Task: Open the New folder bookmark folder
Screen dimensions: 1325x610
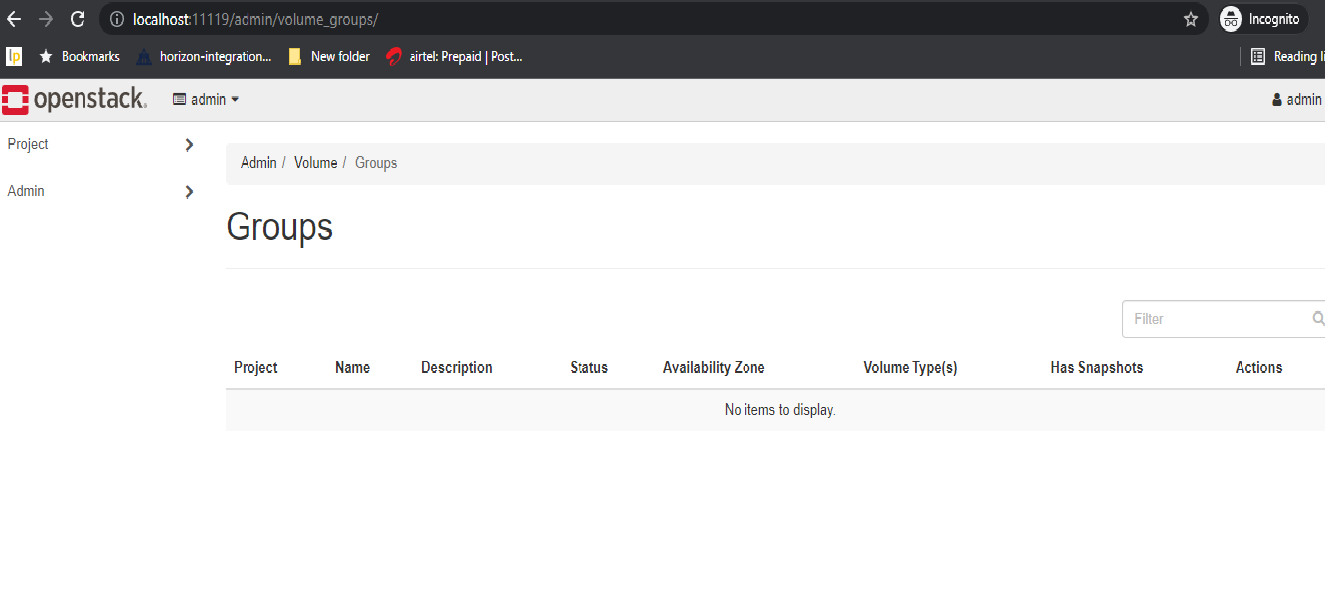Action: pyautogui.click(x=329, y=57)
